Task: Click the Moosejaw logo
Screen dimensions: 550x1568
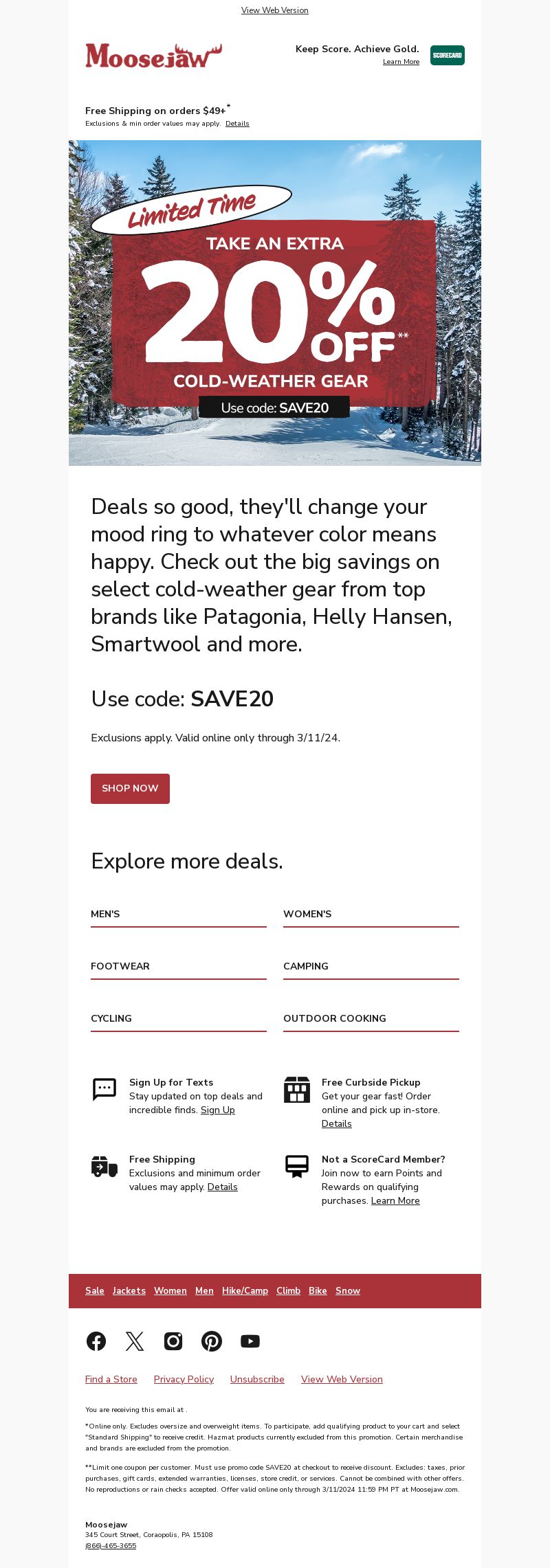Action: pyautogui.click(x=154, y=56)
